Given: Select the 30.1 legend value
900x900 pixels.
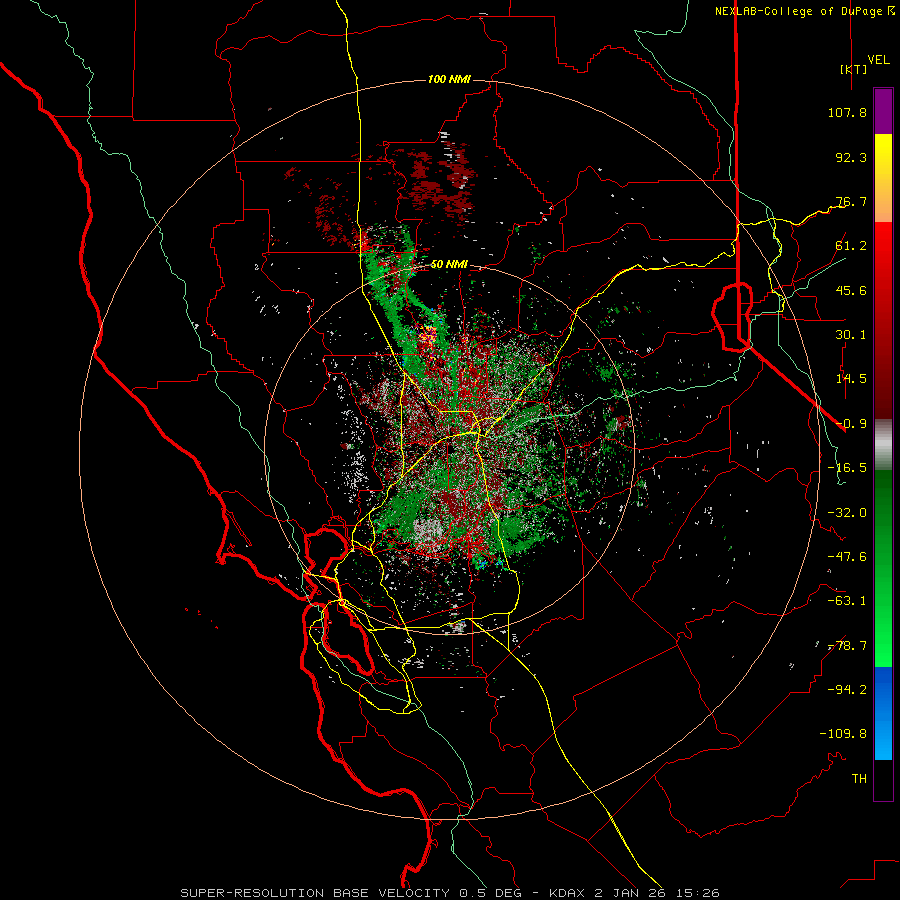Looking at the screenshot, I should 851,335.
